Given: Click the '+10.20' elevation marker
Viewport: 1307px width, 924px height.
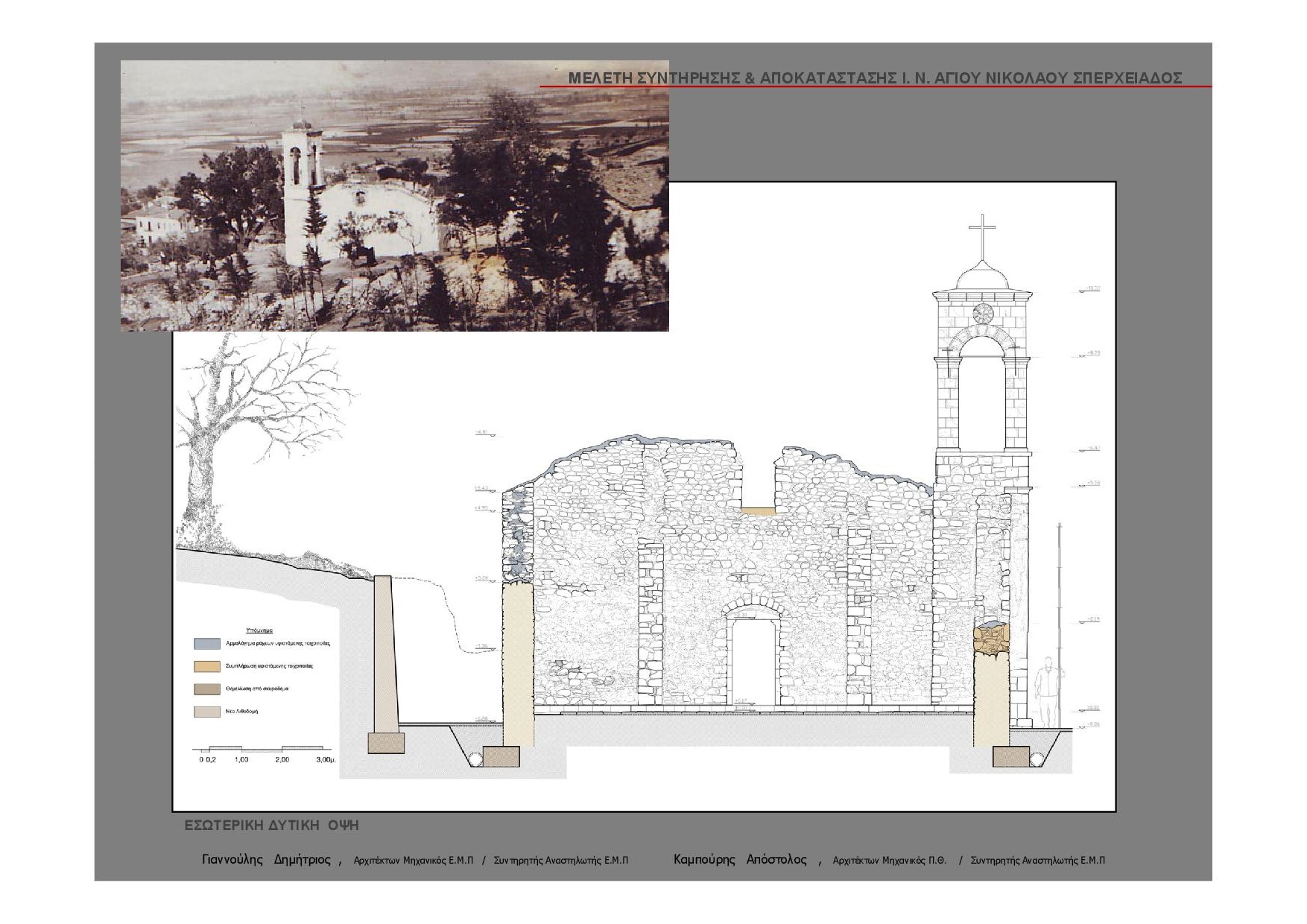Looking at the screenshot, I should pos(1089,288).
